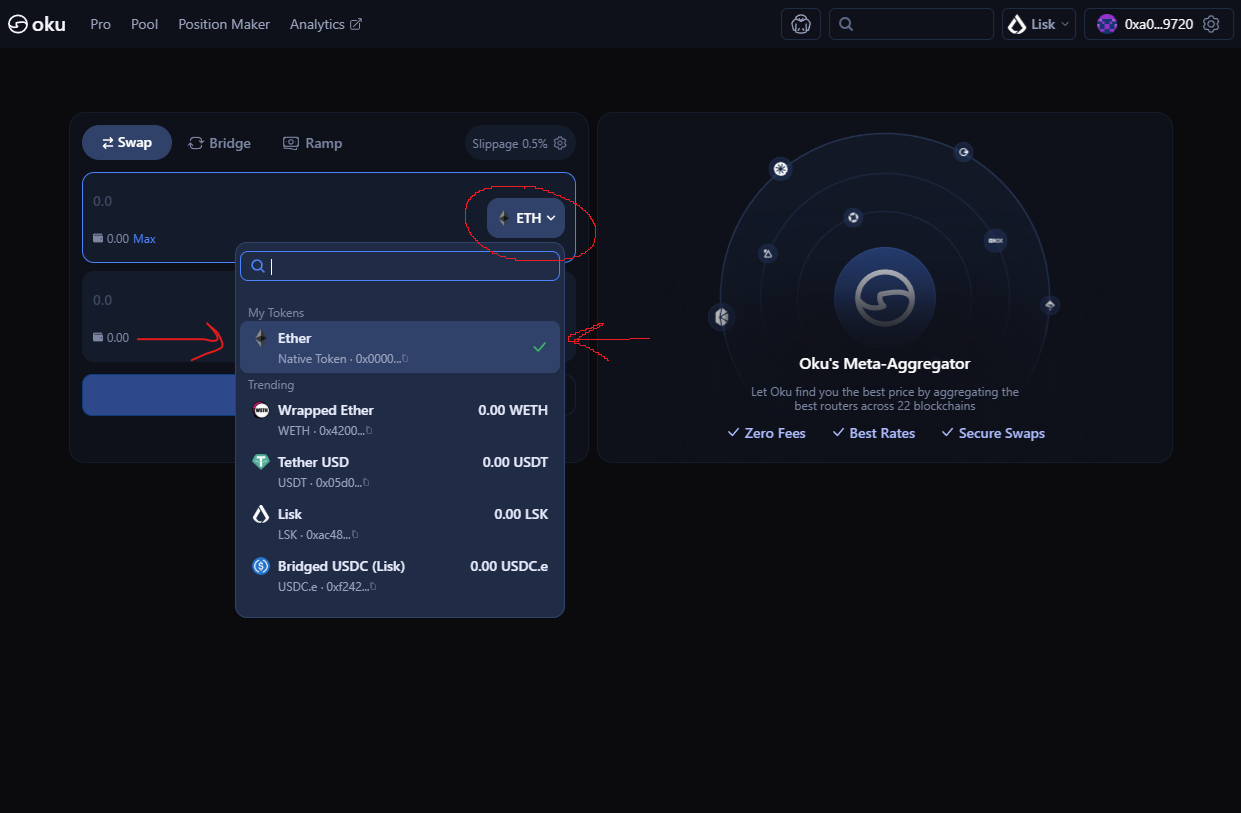Viewport: 1241px width, 813px height.
Task: Open Position Maker
Action: coord(224,24)
